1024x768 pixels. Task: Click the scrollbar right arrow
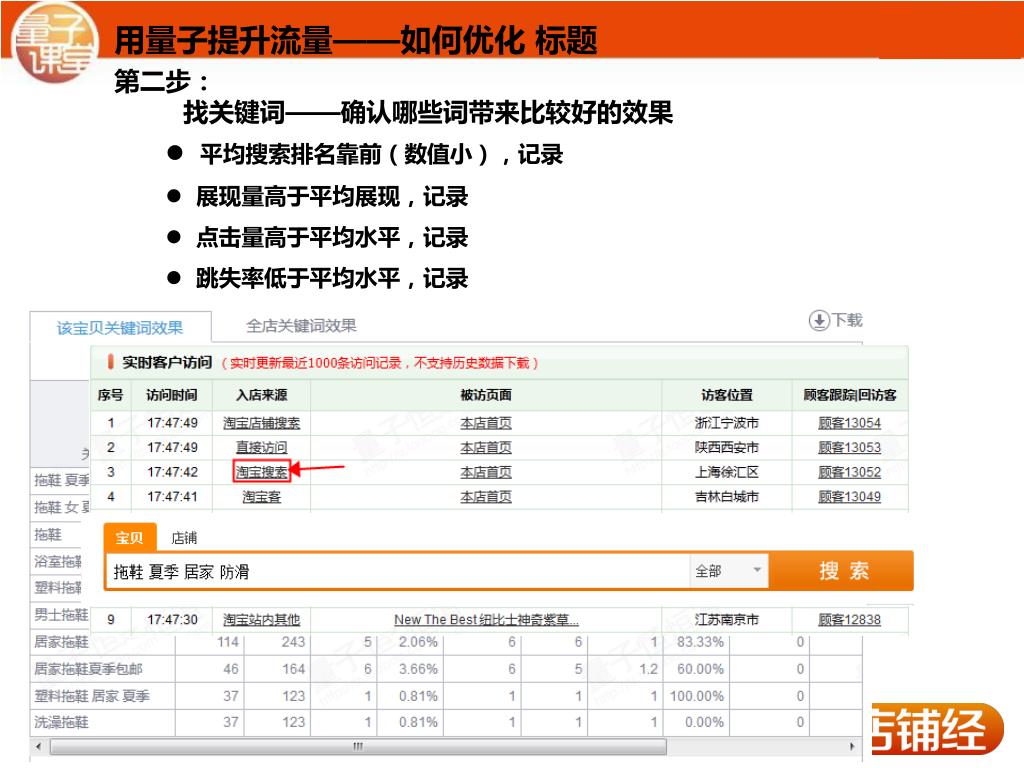coord(852,746)
